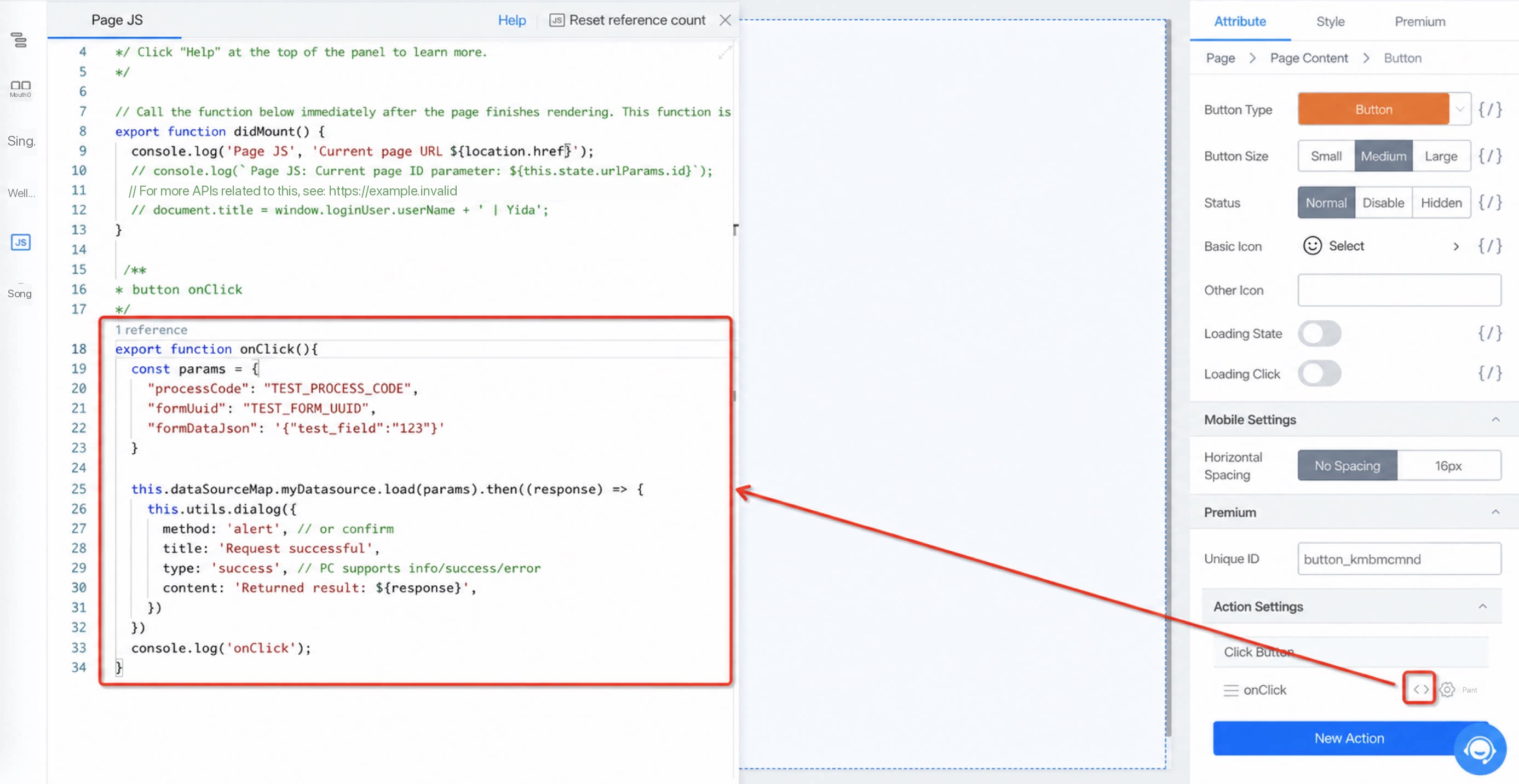Open the Button Type dropdown arrow
1519x784 pixels.
click(x=1459, y=109)
